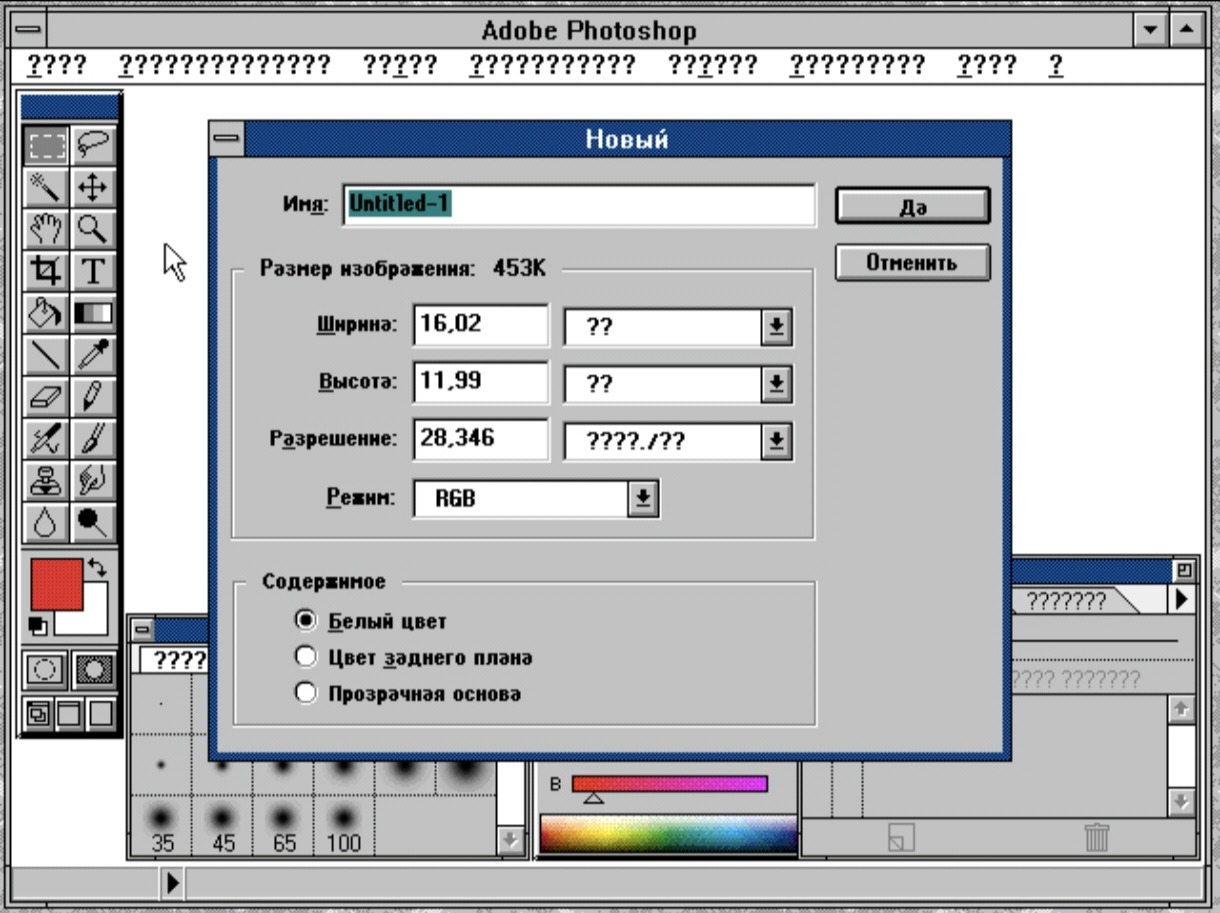Open the Новый dialog control menu box
Image resolution: width=1220 pixels, height=913 pixels.
(x=227, y=139)
